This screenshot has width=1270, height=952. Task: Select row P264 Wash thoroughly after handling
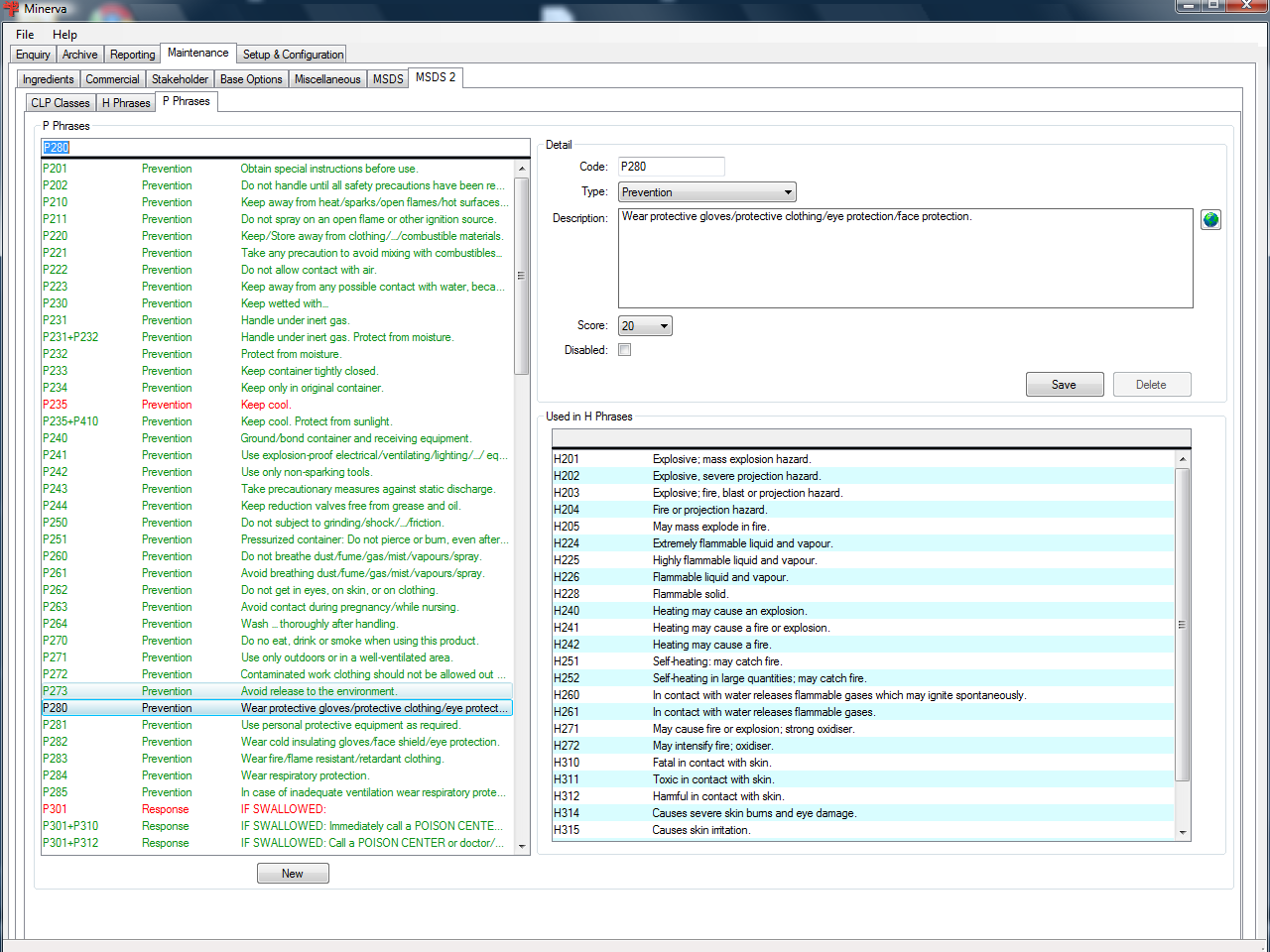click(276, 624)
